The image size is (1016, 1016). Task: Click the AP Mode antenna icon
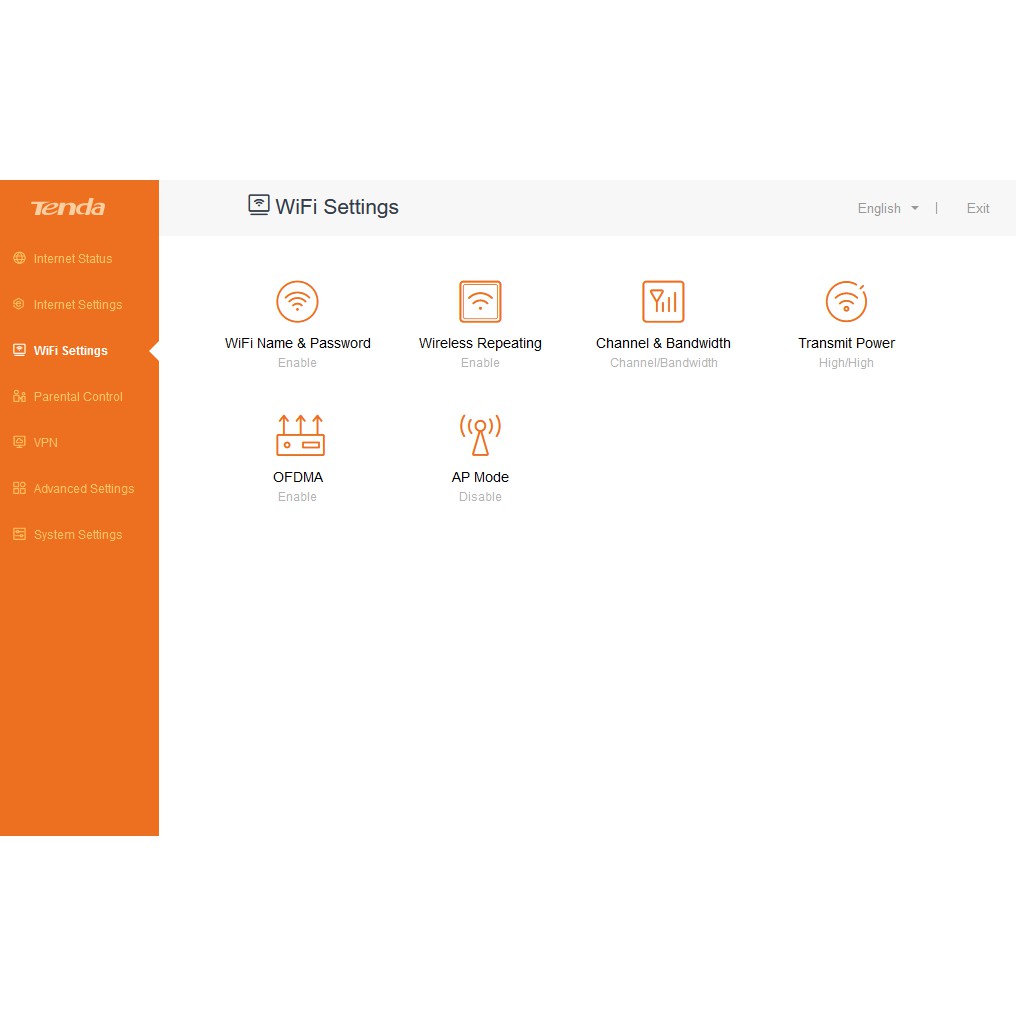click(480, 435)
